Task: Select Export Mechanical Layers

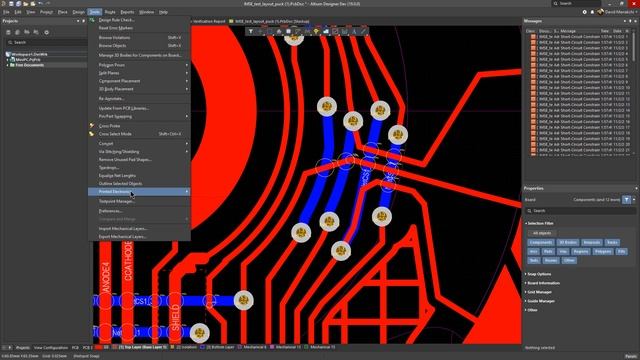Action: pyautogui.click(x=139, y=237)
